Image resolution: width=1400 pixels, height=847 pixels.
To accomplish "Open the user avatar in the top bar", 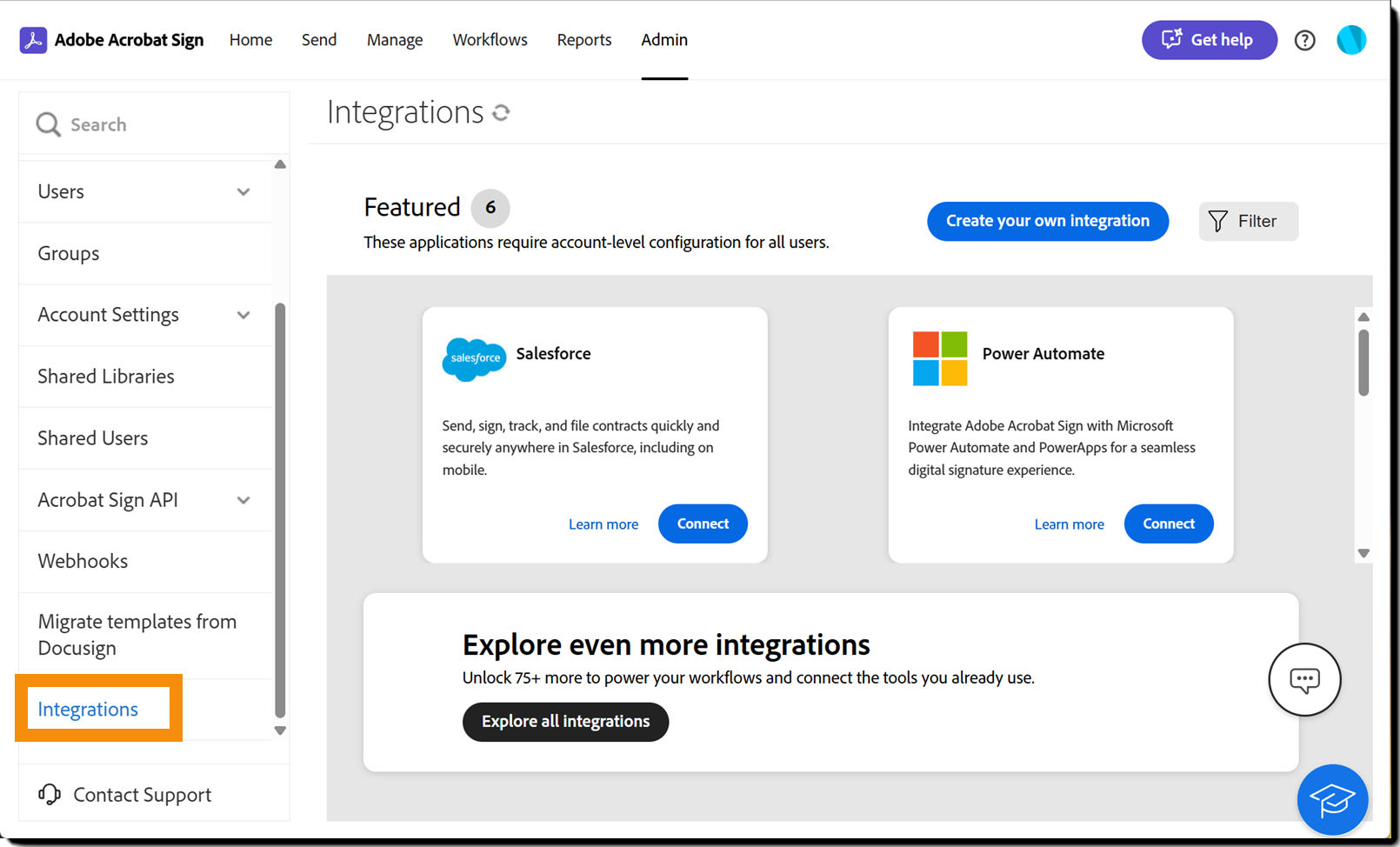I will pyautogui.click(x=1351, y=40).
